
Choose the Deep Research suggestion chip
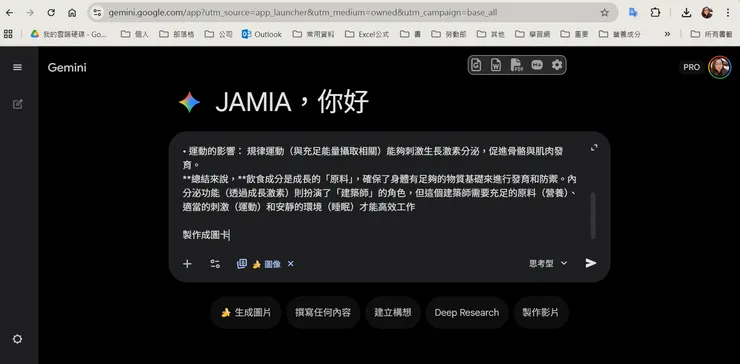(467, 313)
